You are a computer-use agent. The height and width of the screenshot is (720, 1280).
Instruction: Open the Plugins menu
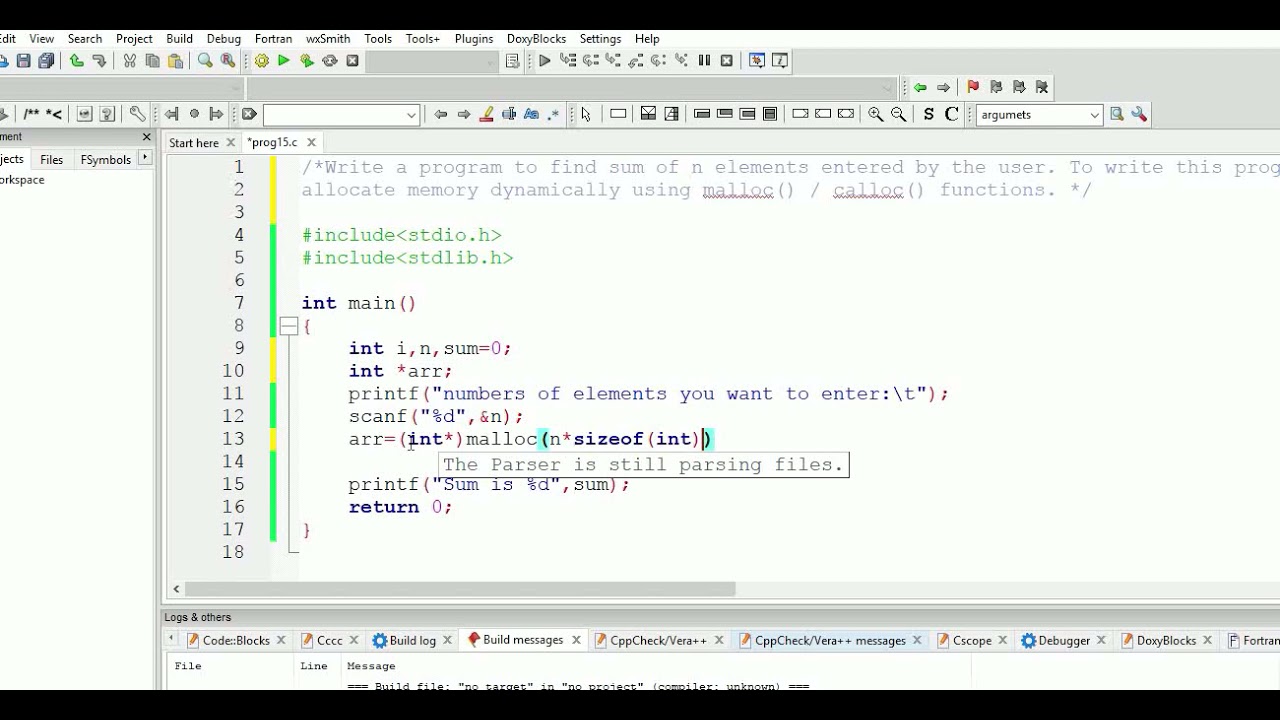click(474, 38)
